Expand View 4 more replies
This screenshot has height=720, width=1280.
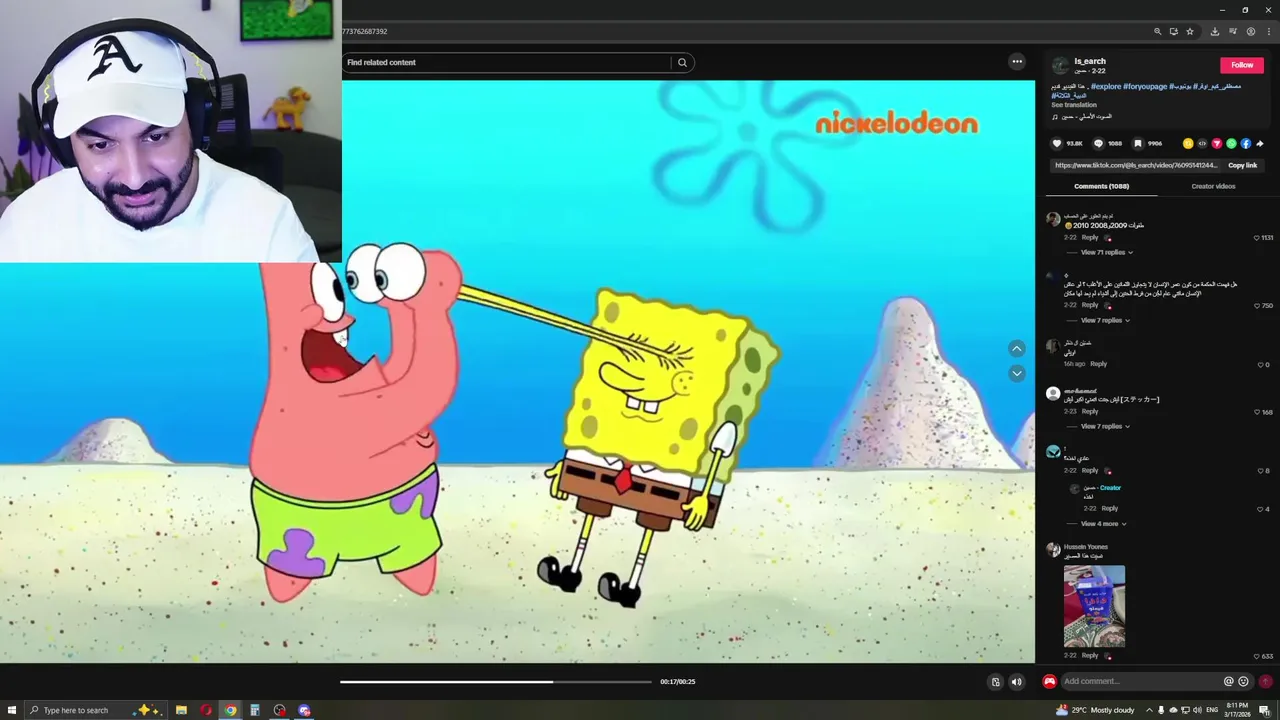(x=1103, y=524)
